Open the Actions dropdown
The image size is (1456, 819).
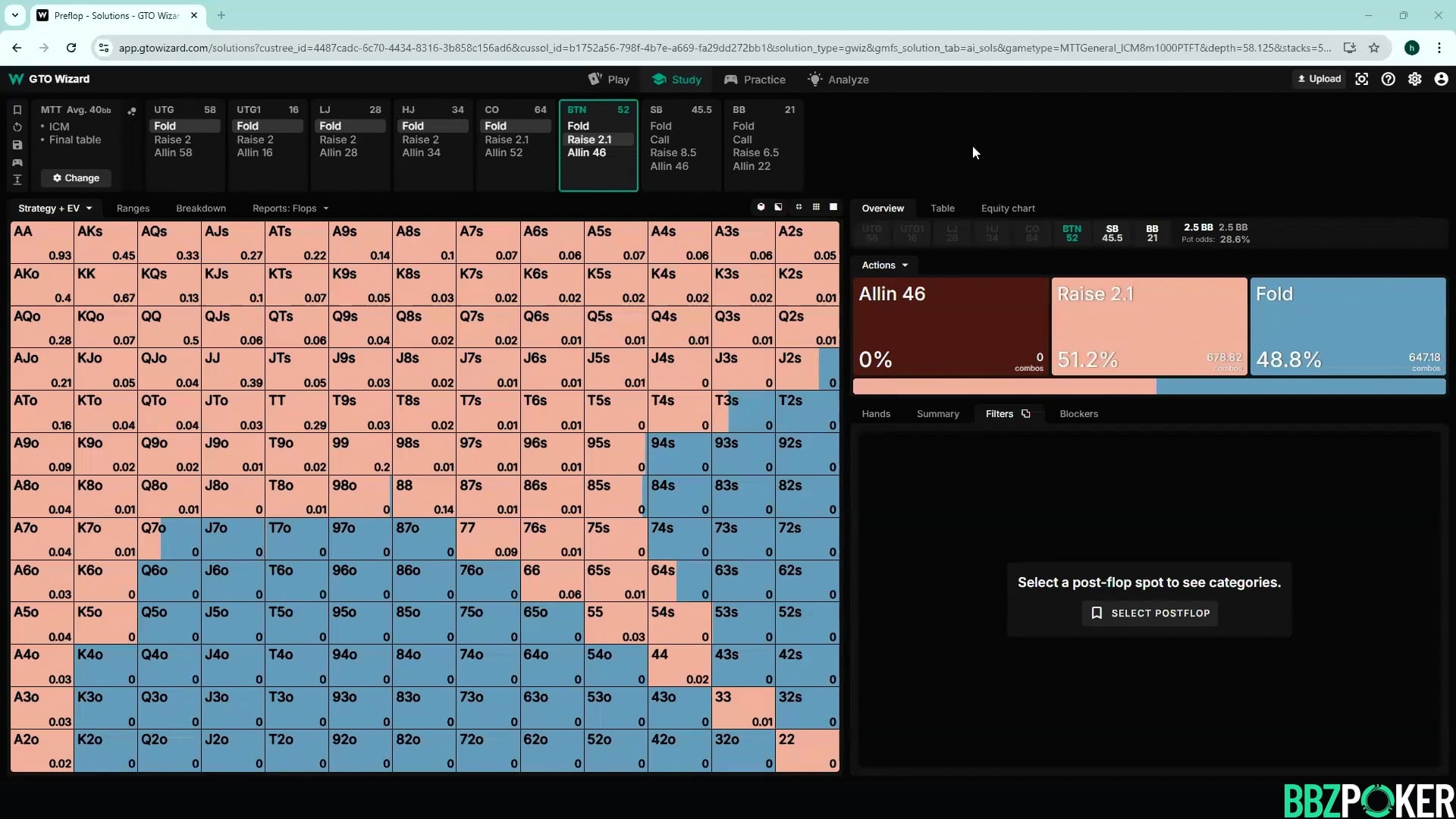[x=884, y=265]
